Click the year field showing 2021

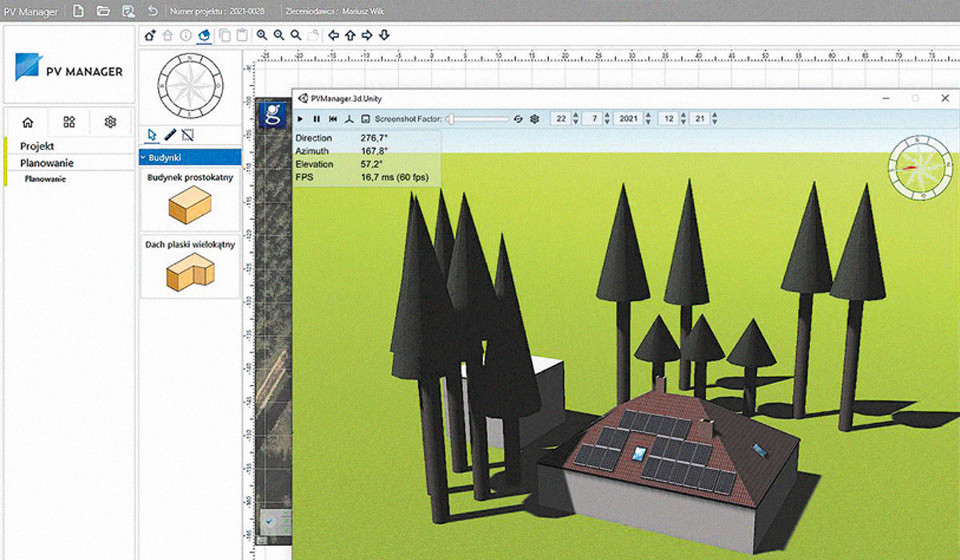(629, 119)
